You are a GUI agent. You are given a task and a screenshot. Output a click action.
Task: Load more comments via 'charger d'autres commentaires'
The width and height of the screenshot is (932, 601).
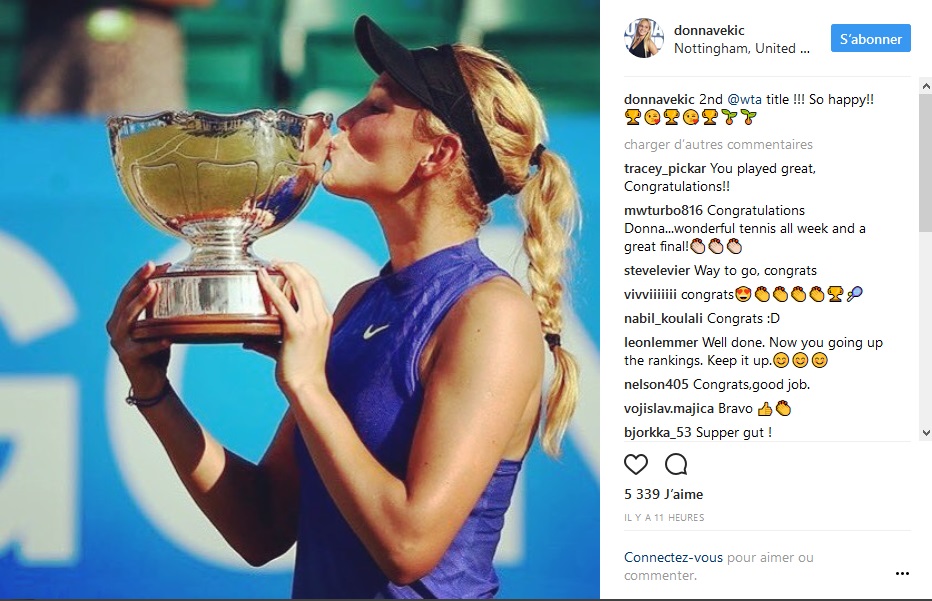coord(718,144)
